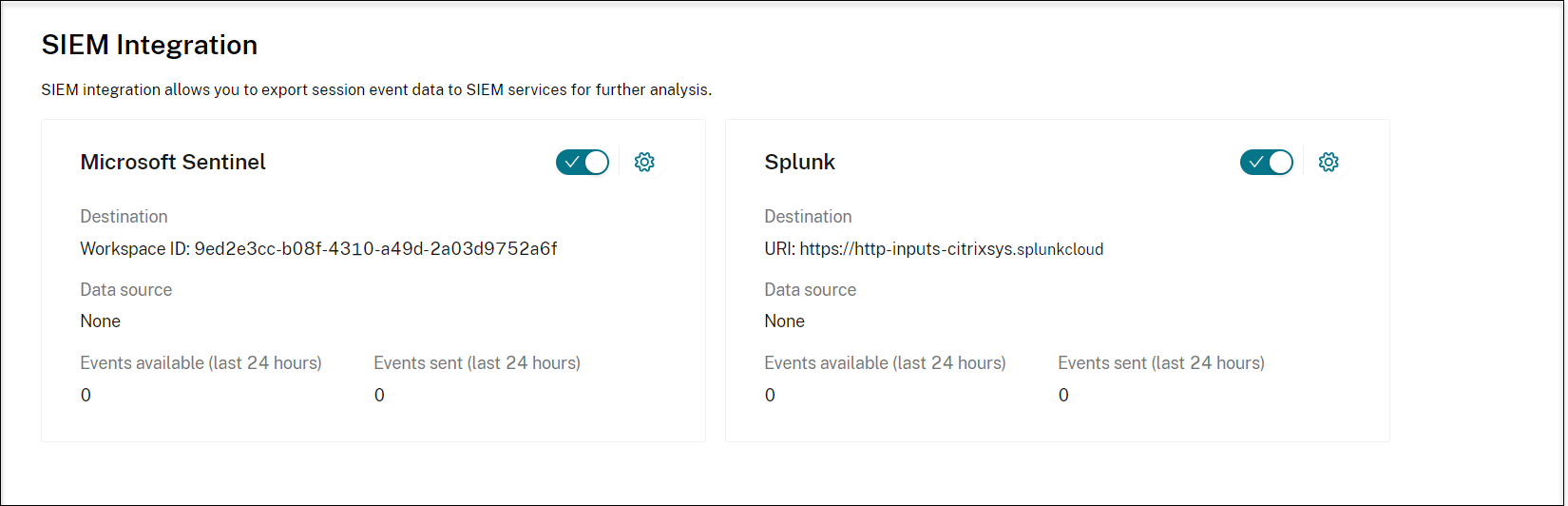Open Splunk settings gear icon
The width and height of the screenshot is (1568, 506).
pos(1329,163)
